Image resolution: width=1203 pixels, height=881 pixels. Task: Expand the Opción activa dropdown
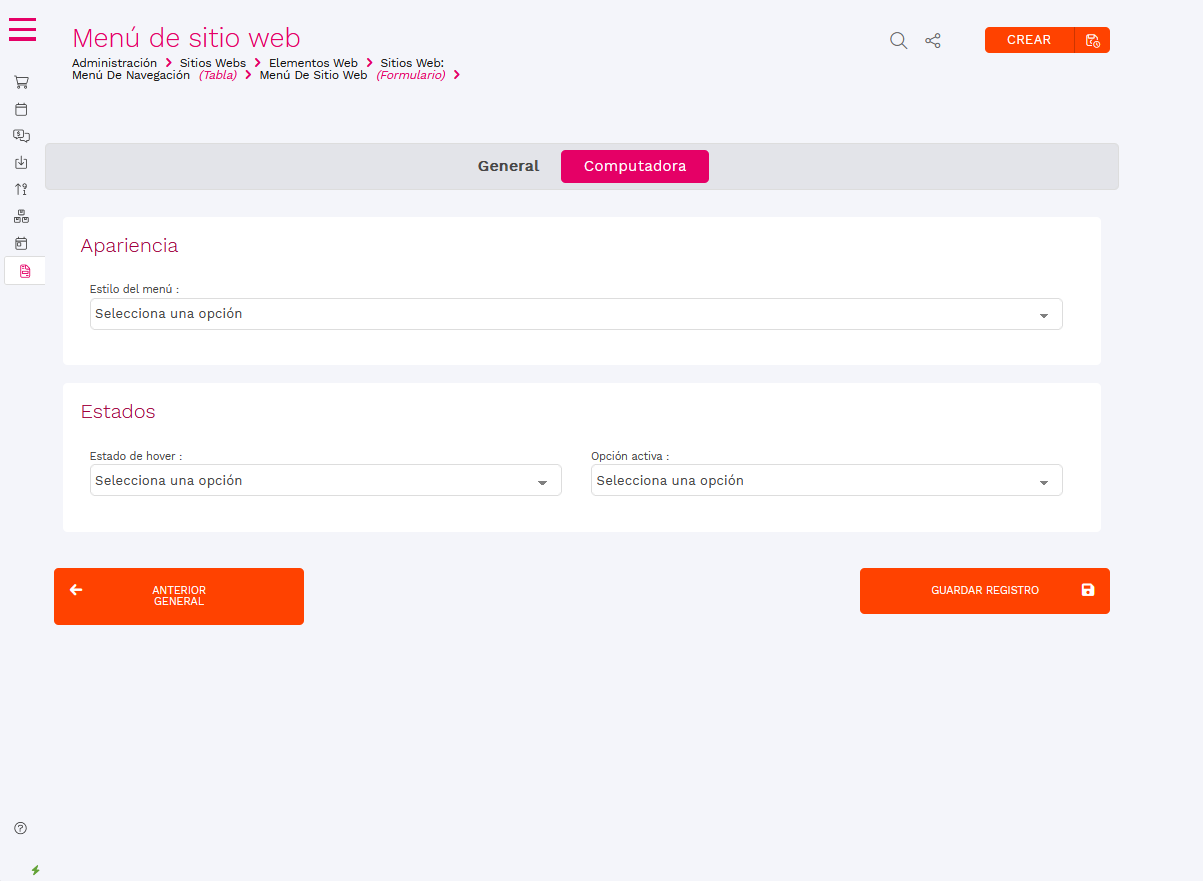(826, 481)
